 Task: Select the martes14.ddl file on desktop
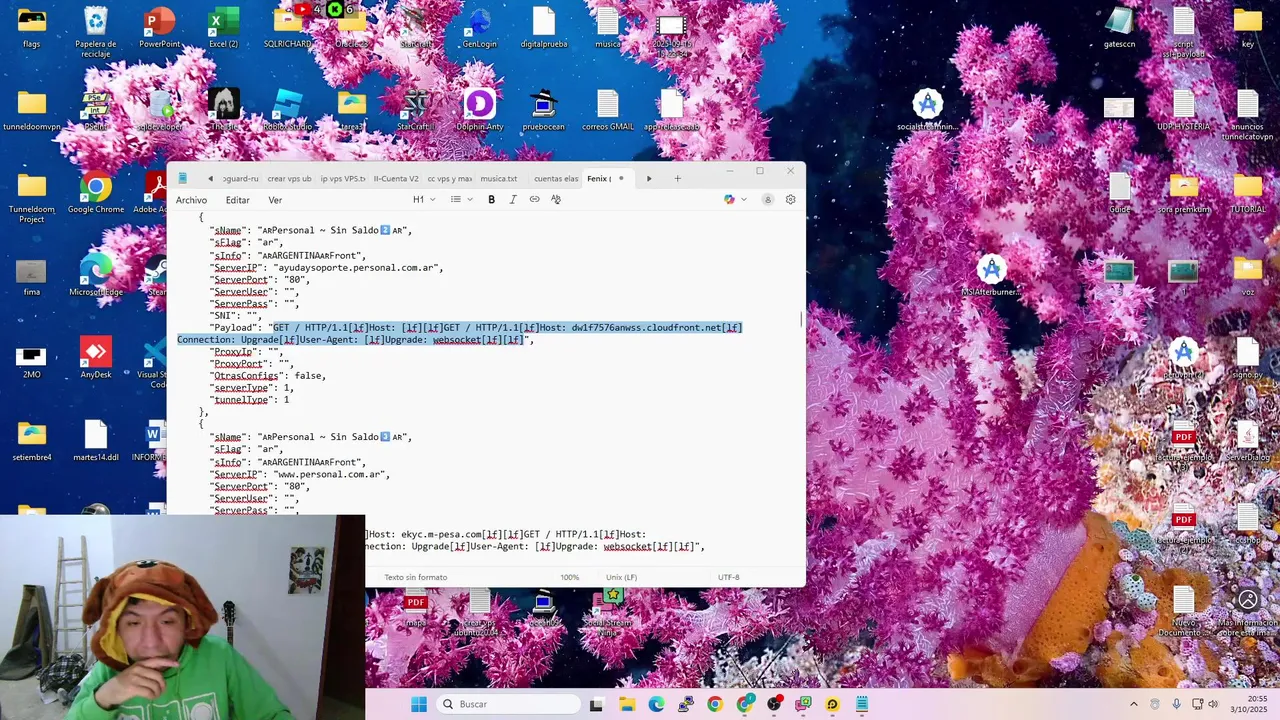96,441
